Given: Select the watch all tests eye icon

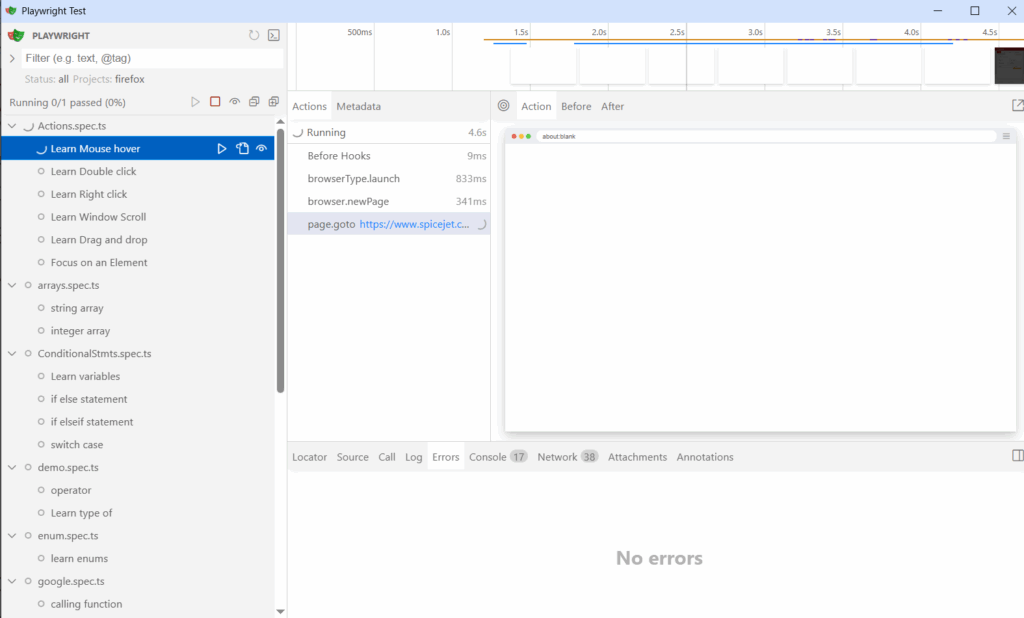Looking at the screenshot, I should 234,101.
